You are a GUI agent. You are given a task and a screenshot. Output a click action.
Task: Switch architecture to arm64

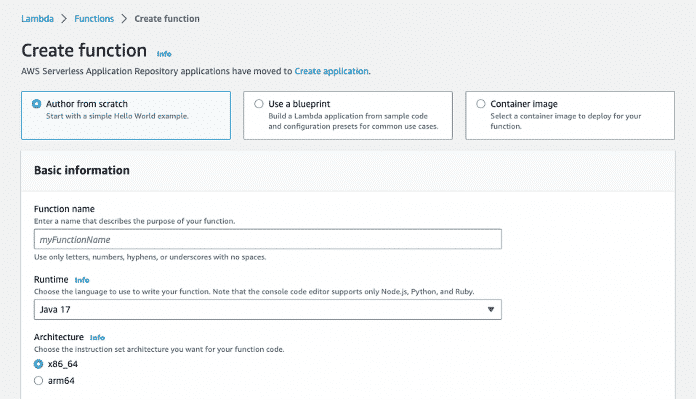39,381
